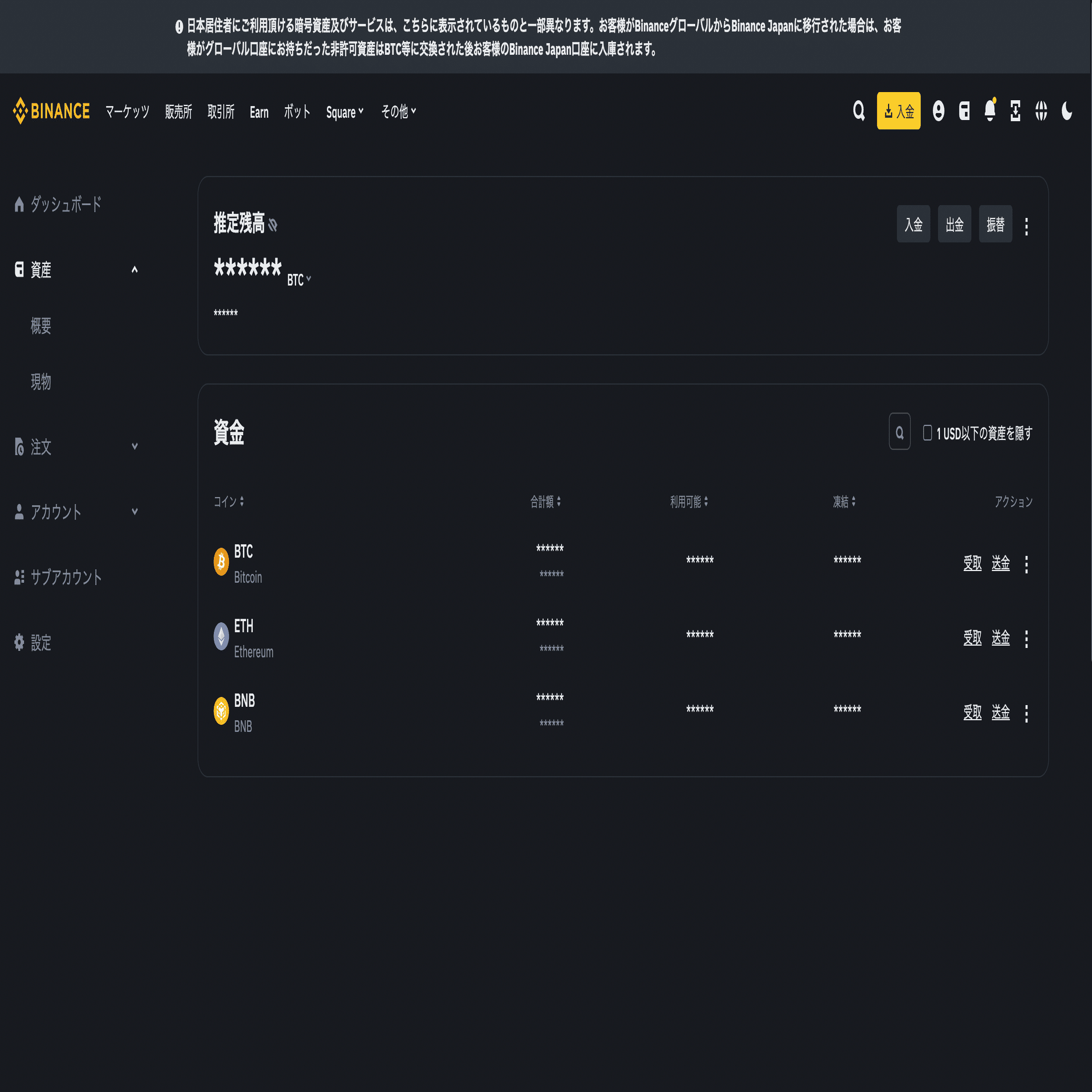Toggle balance visibility eye icon

click(x=273, y=225)
